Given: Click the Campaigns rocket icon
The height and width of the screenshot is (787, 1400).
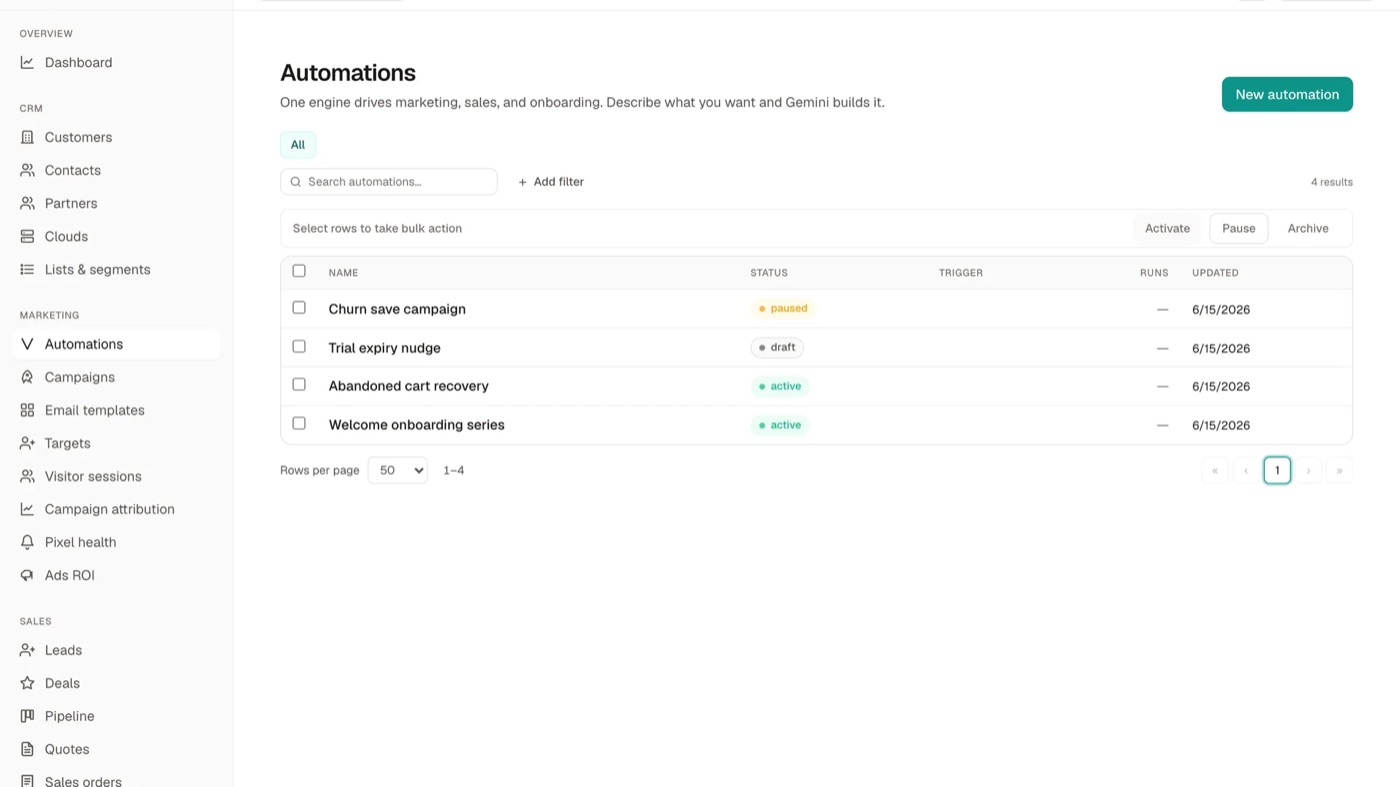Looking at the screenshot, I should 27,377.
